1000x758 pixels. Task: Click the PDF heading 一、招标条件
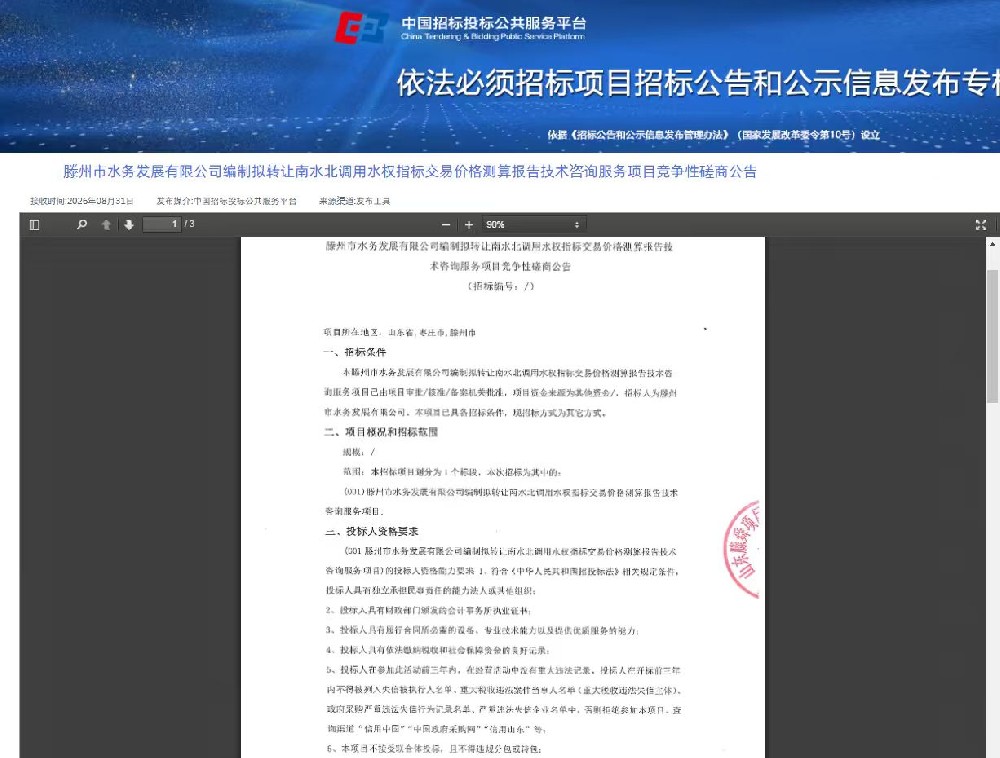[x=355, y=352]
